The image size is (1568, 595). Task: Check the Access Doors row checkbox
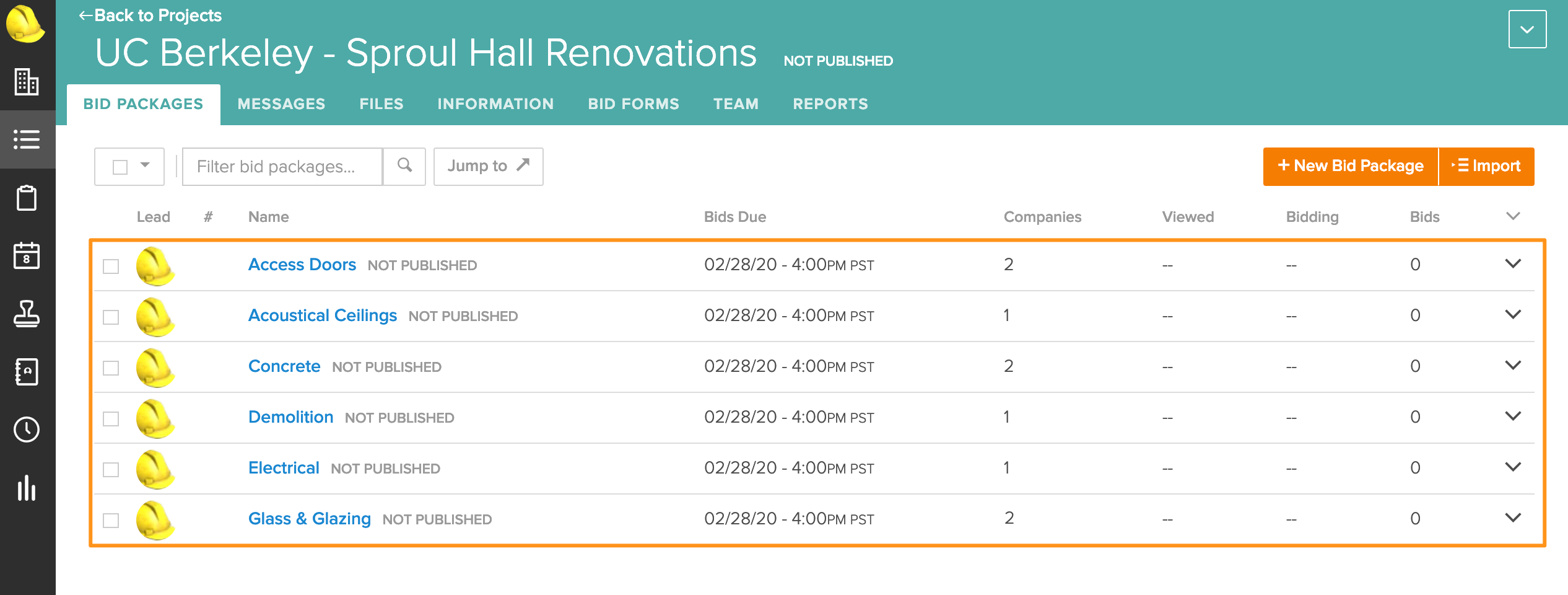pos(111,267)
